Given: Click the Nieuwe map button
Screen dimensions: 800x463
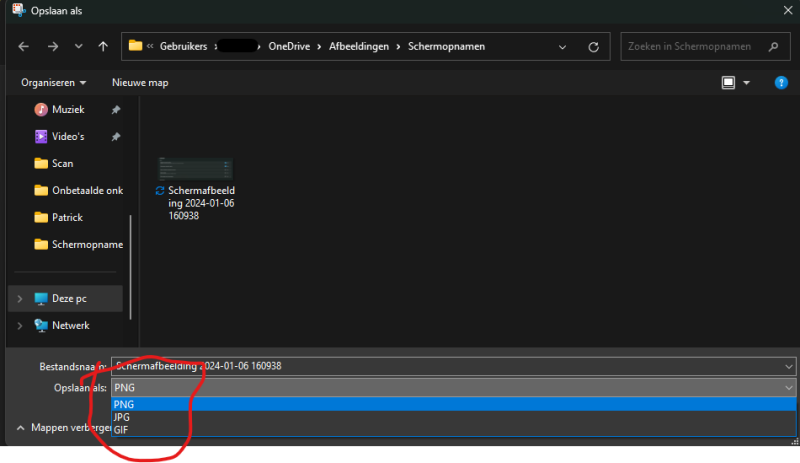Looking at the screenshot, I should [140, 82].
